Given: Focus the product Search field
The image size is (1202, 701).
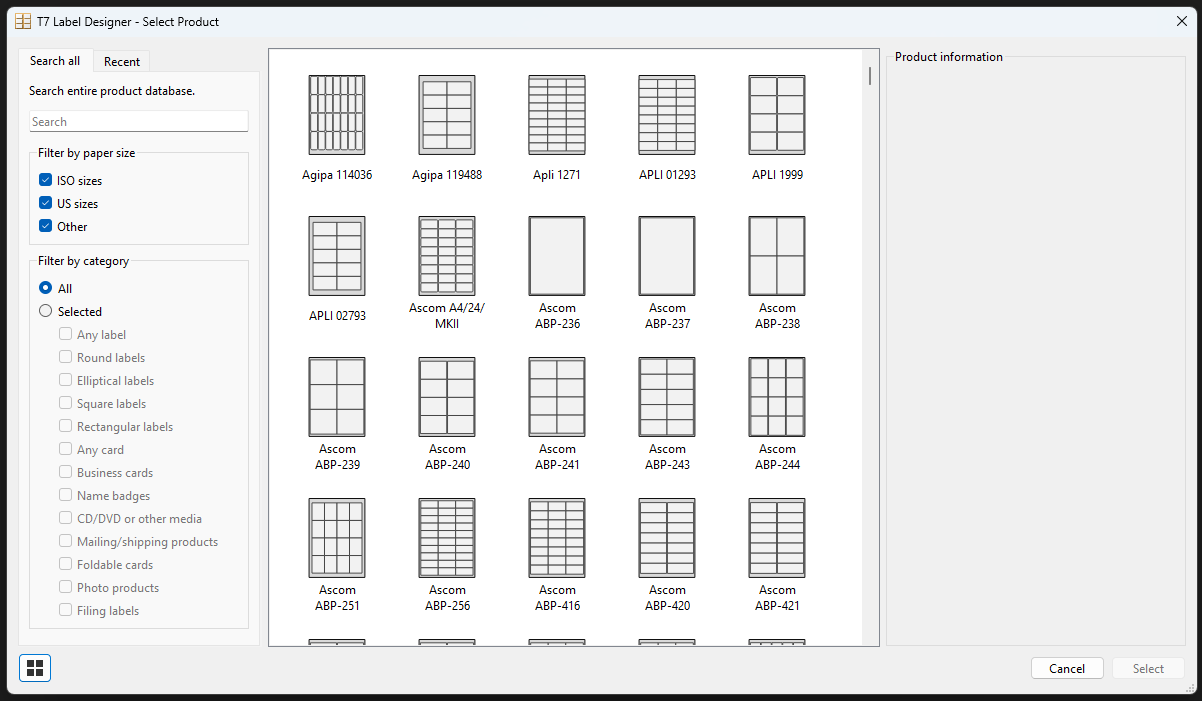Looking at the screenshot, I should click(139, 122).
